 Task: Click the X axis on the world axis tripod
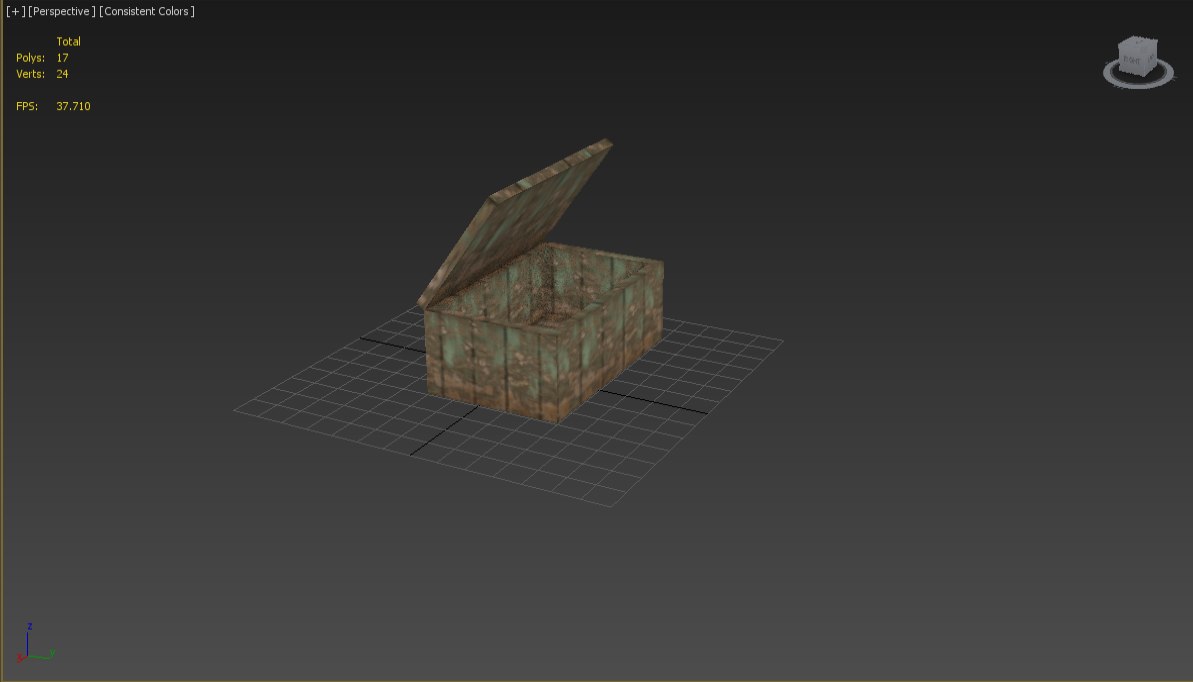20,657
